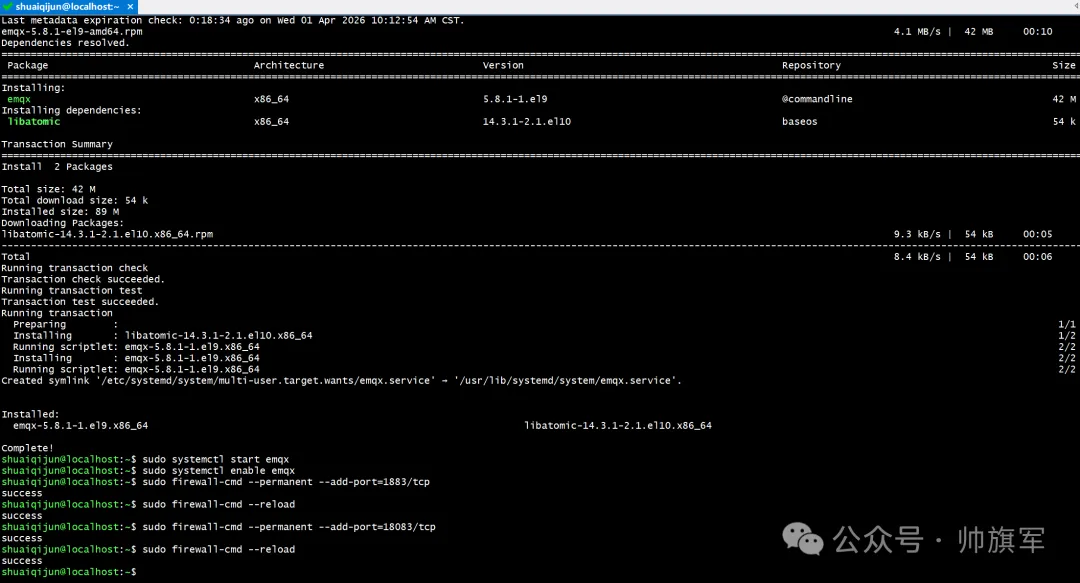Click 'libatomic-14.3.1-2.1.el10.x86_64.rpm' download line

click(107, 234)
